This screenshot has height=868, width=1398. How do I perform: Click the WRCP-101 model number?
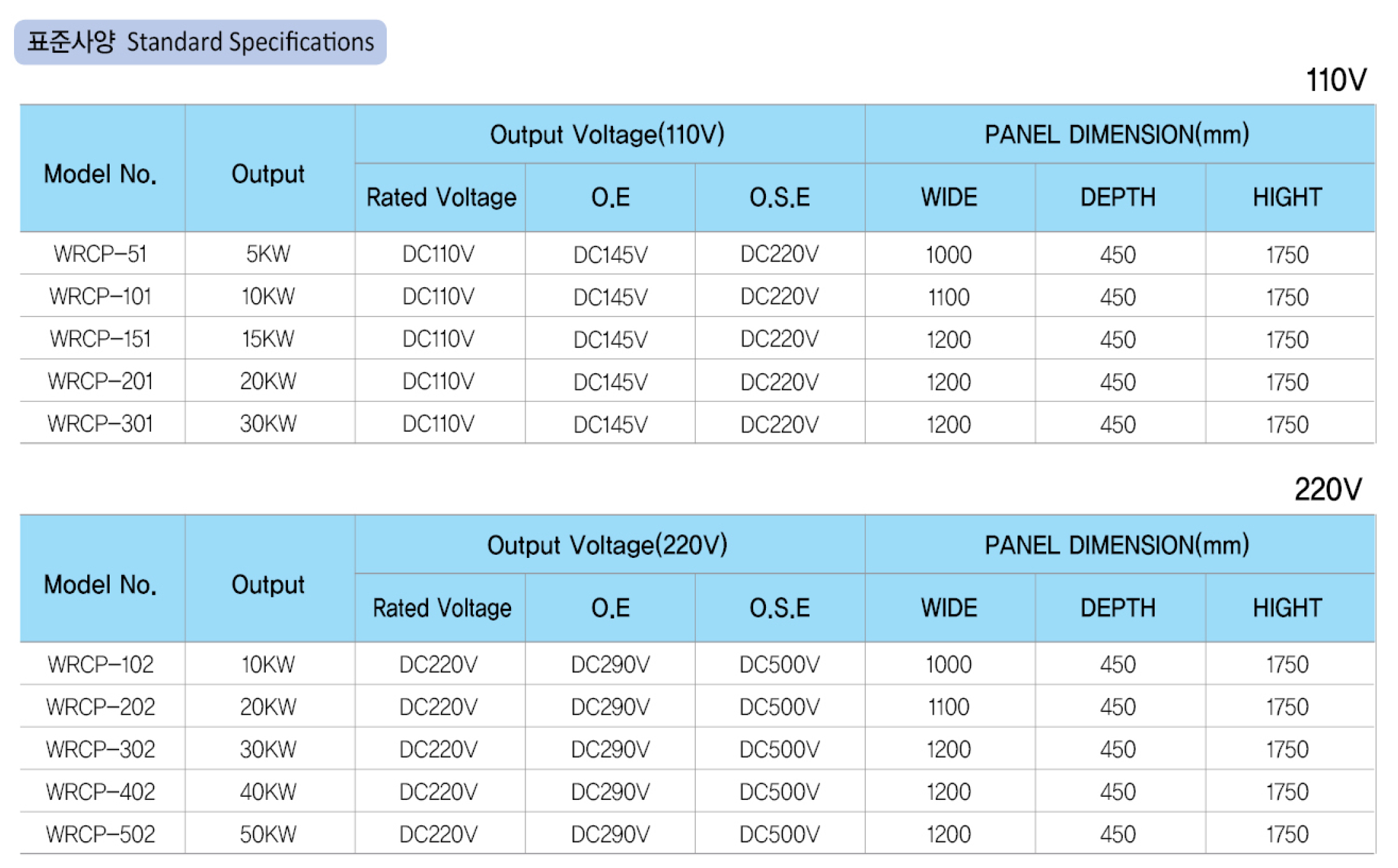pyautogui.click(x=101, y=297)
